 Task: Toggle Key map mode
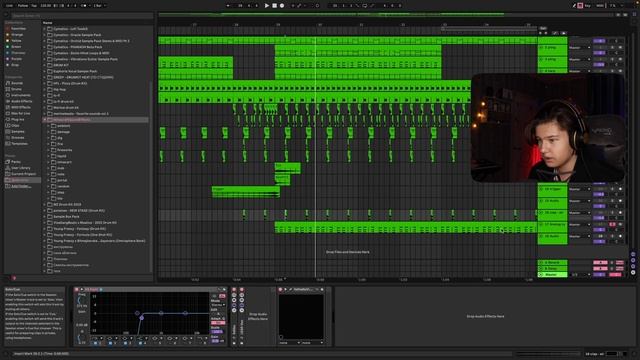pyautogui.click(x=587, y=6)
